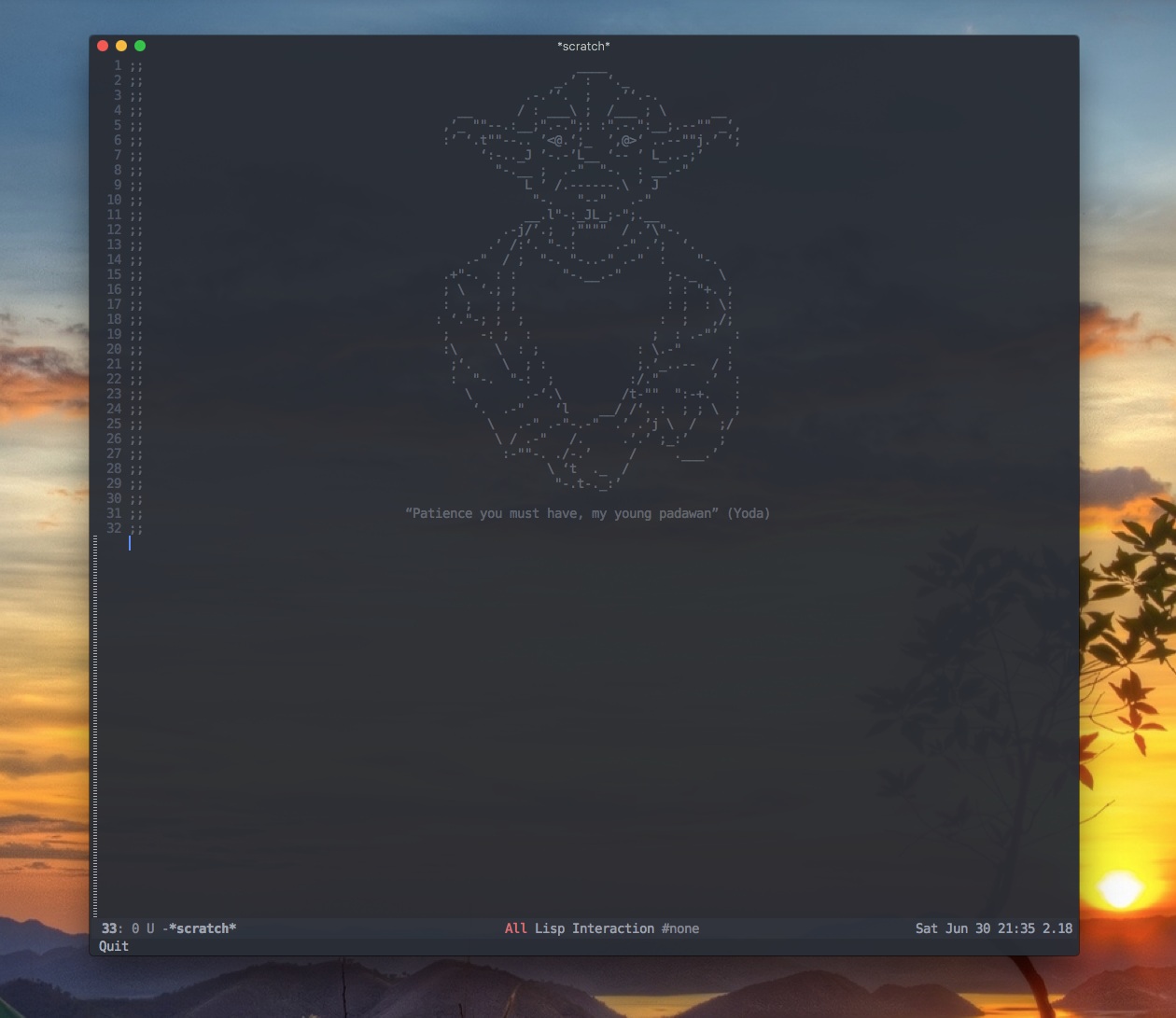Click the 'Sat Jun 30 21:35' clock

975,928
